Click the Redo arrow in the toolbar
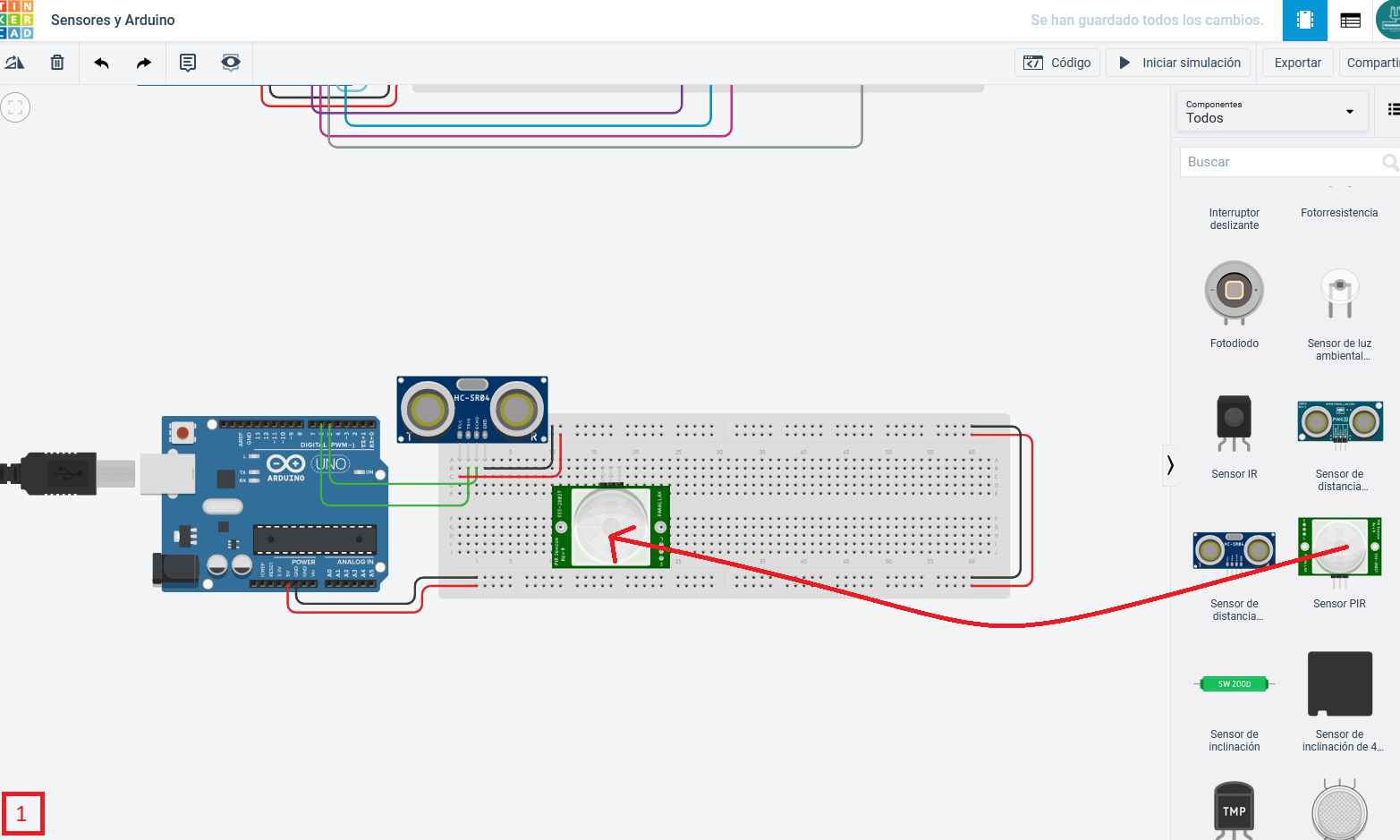This screenshot has width=1400, height=840. click(143, 63)
